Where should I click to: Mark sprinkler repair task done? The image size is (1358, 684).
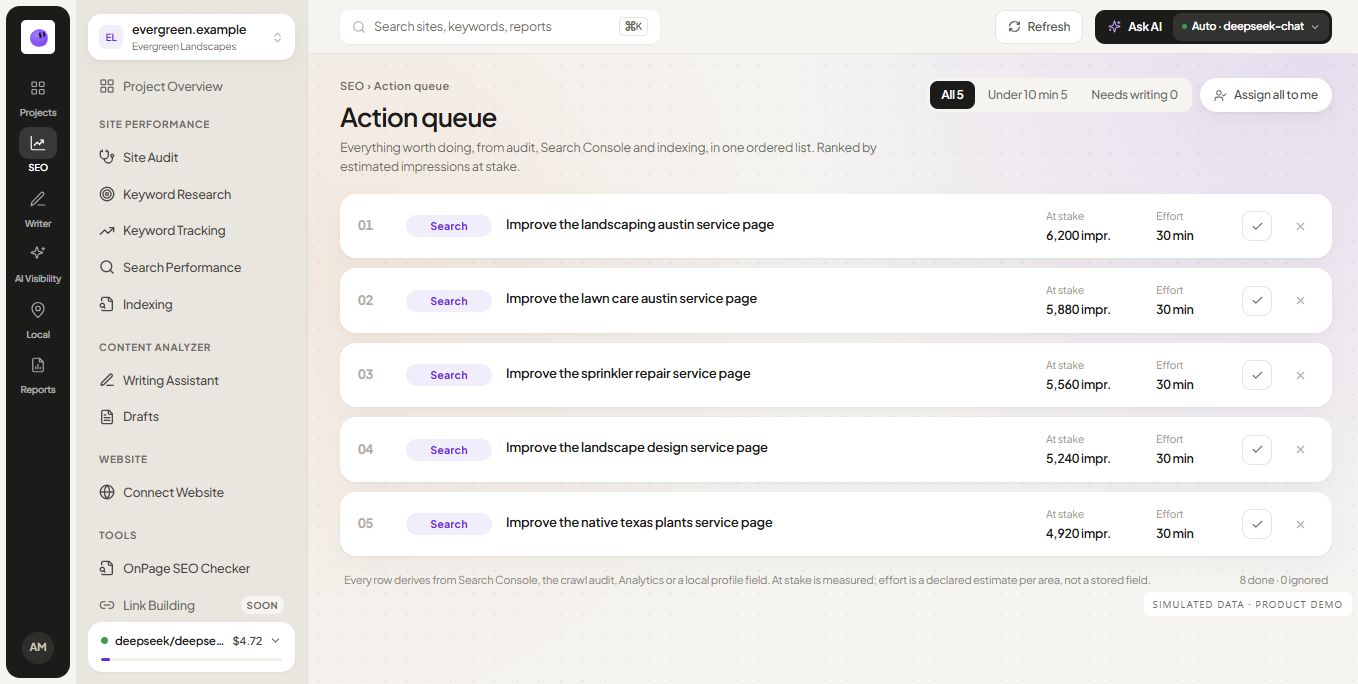(x=1257, y=375)
